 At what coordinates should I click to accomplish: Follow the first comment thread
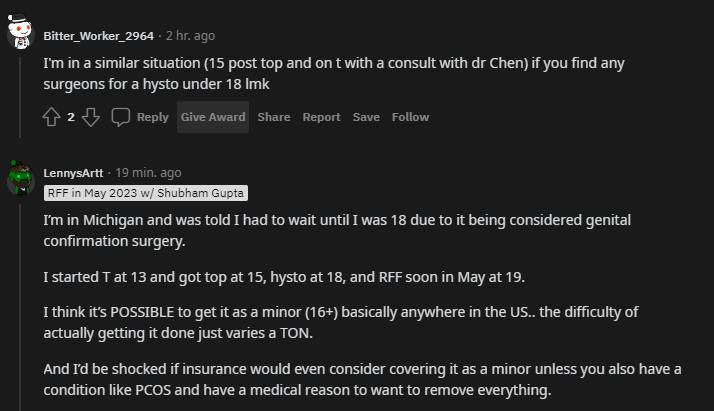coord(410,117)
